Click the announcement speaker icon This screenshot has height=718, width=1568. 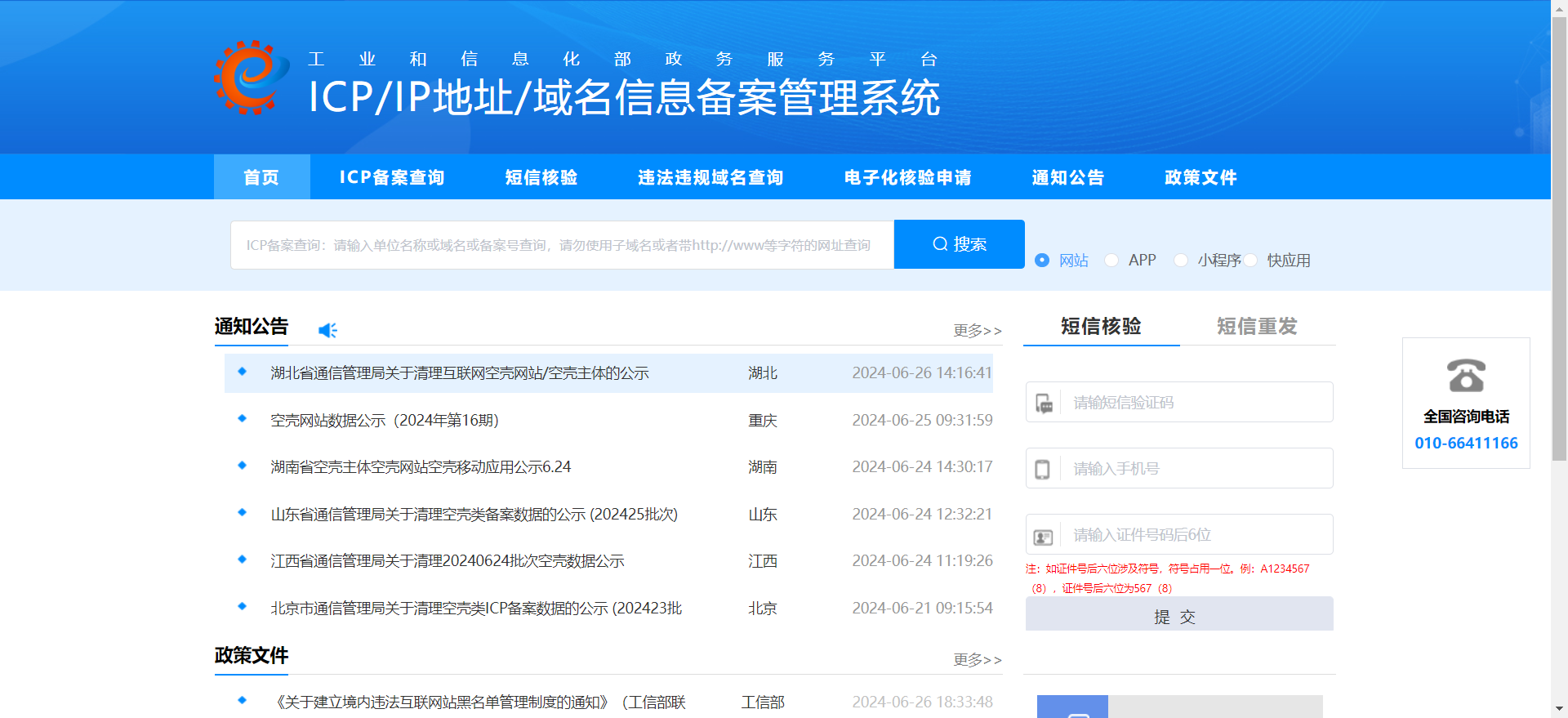(x=327, y=330)
